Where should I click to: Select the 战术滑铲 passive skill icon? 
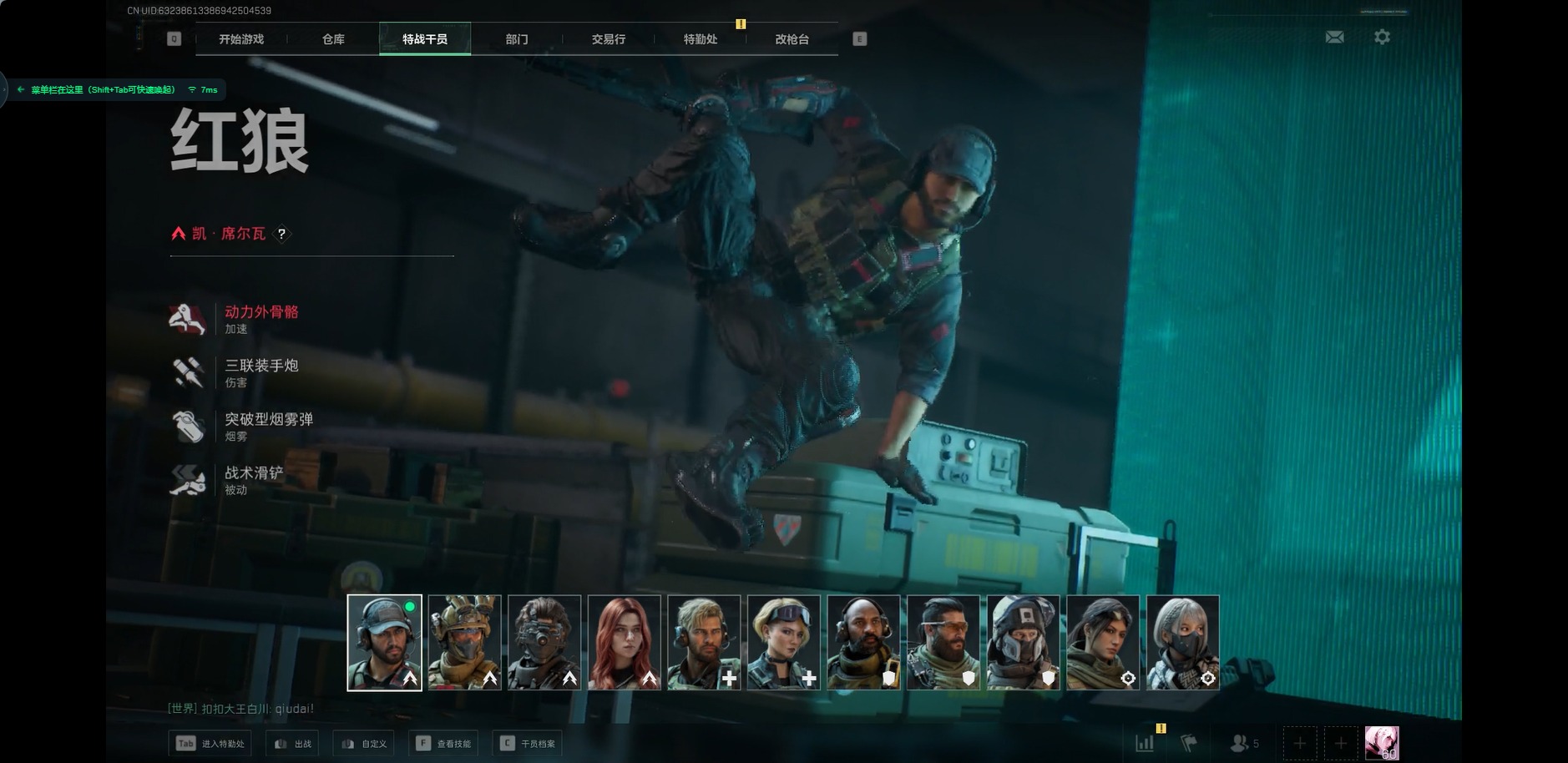(x=187, y=480)
